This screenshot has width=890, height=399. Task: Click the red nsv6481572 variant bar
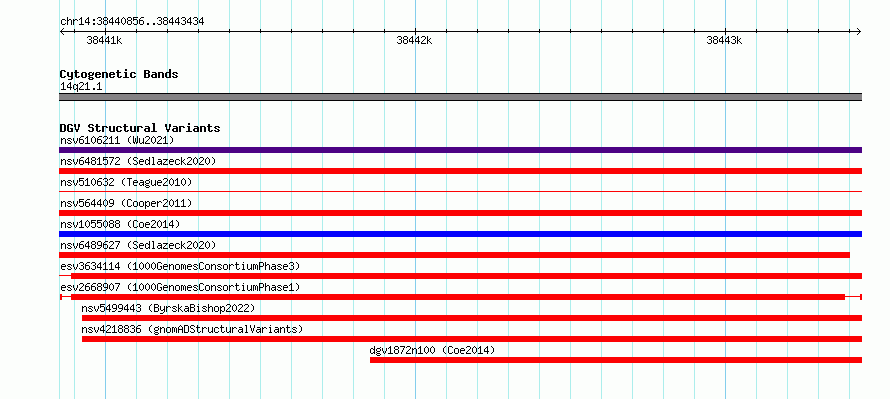tap(460, 171)
